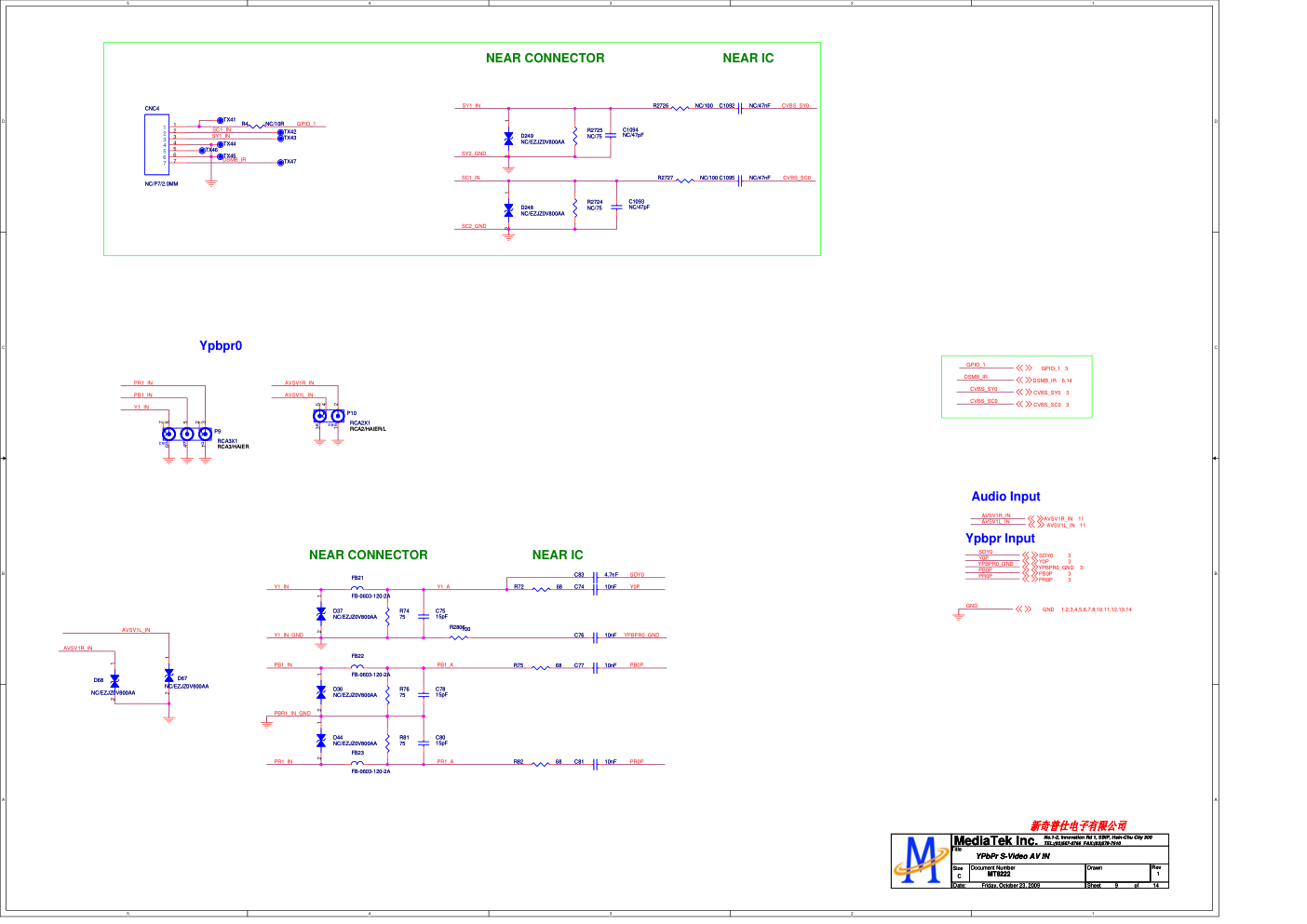Select diode symbol D44
This screenshot has width=1307, height=924.
tap(321, 741)
